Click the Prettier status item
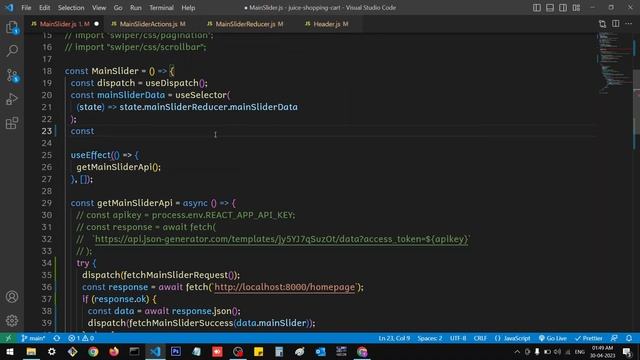This screenshot has width=640, height=360. point(589,338)
